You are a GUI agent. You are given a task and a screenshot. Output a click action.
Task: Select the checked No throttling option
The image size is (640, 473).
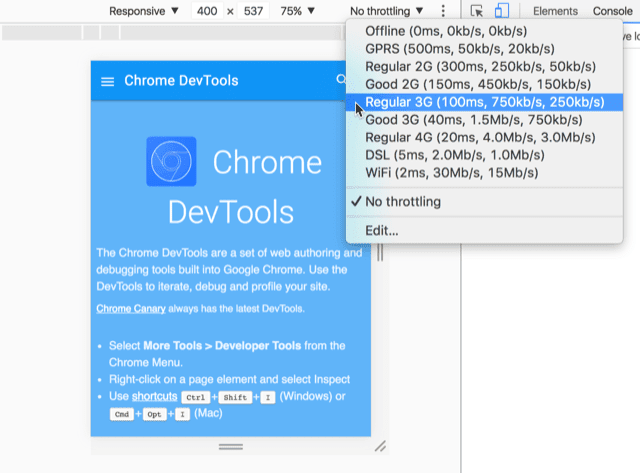point(403,202)
